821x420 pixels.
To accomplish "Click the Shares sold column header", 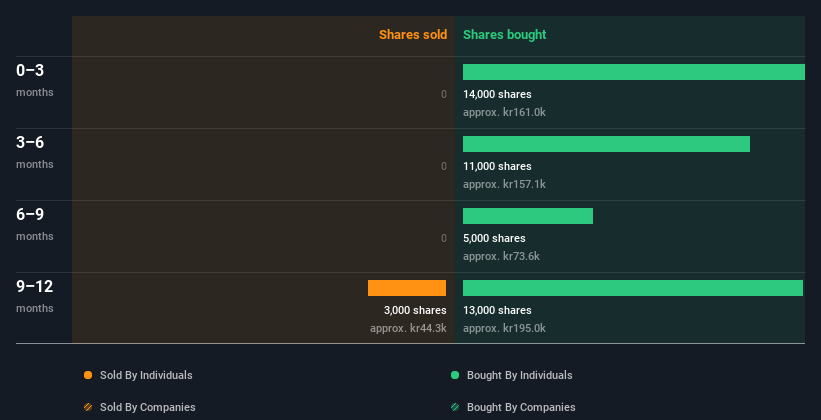I will 413,35.
